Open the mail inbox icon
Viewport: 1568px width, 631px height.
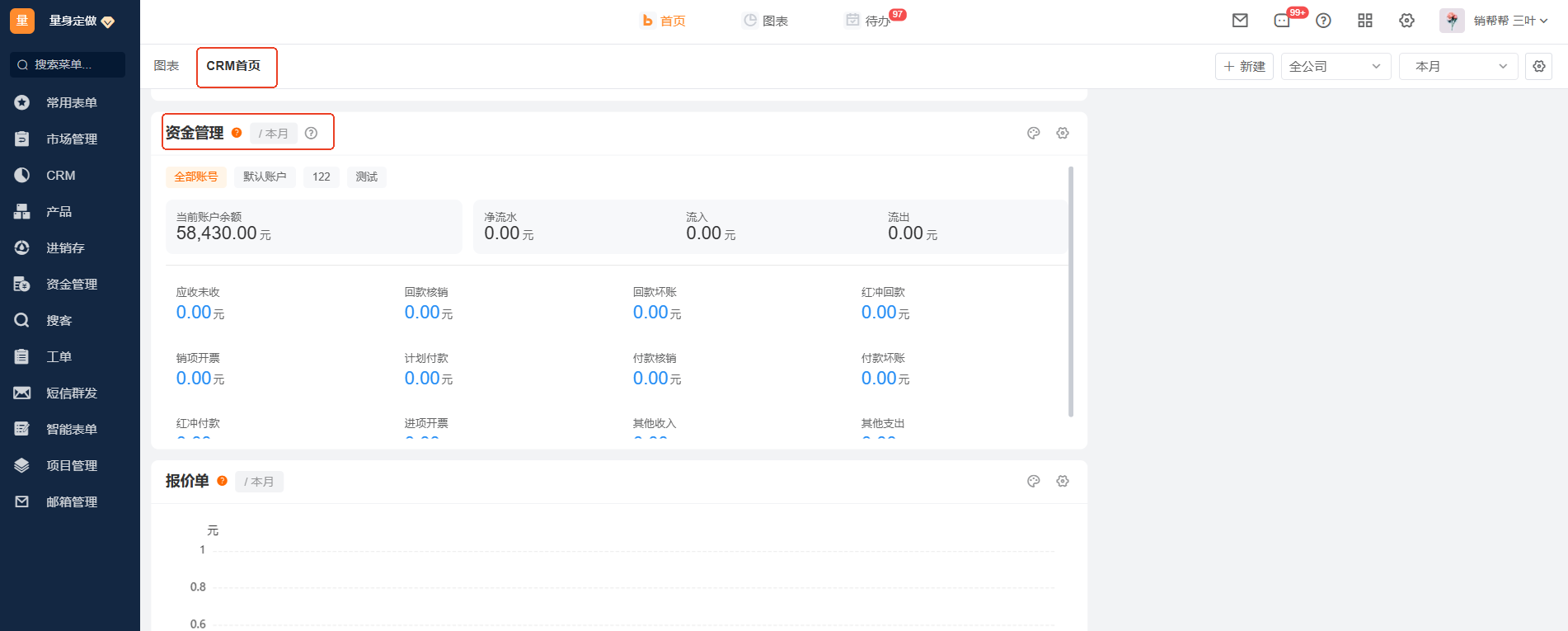pyautogui.click(x=1240, y=21)
